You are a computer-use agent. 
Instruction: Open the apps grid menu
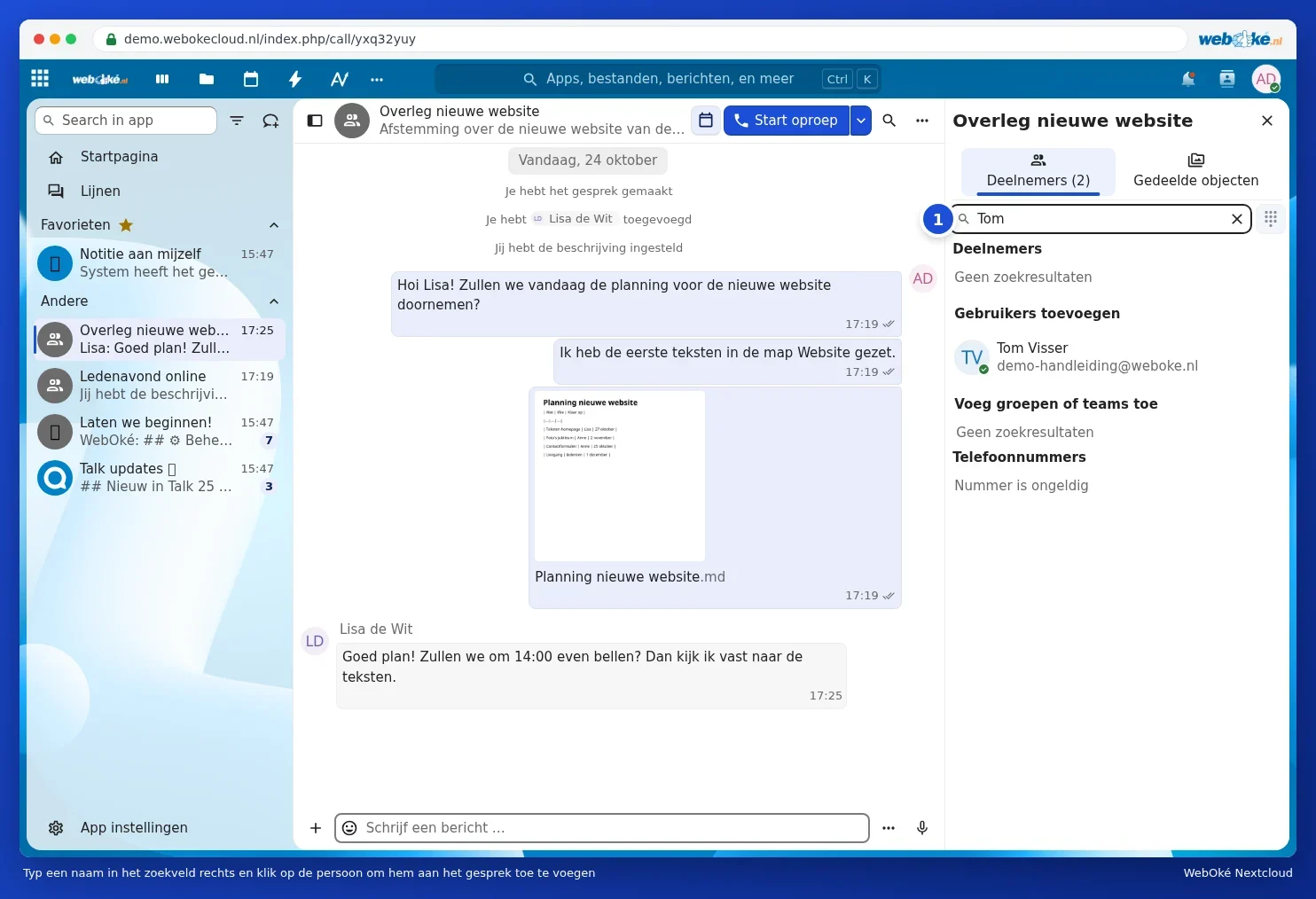point(40,78)
